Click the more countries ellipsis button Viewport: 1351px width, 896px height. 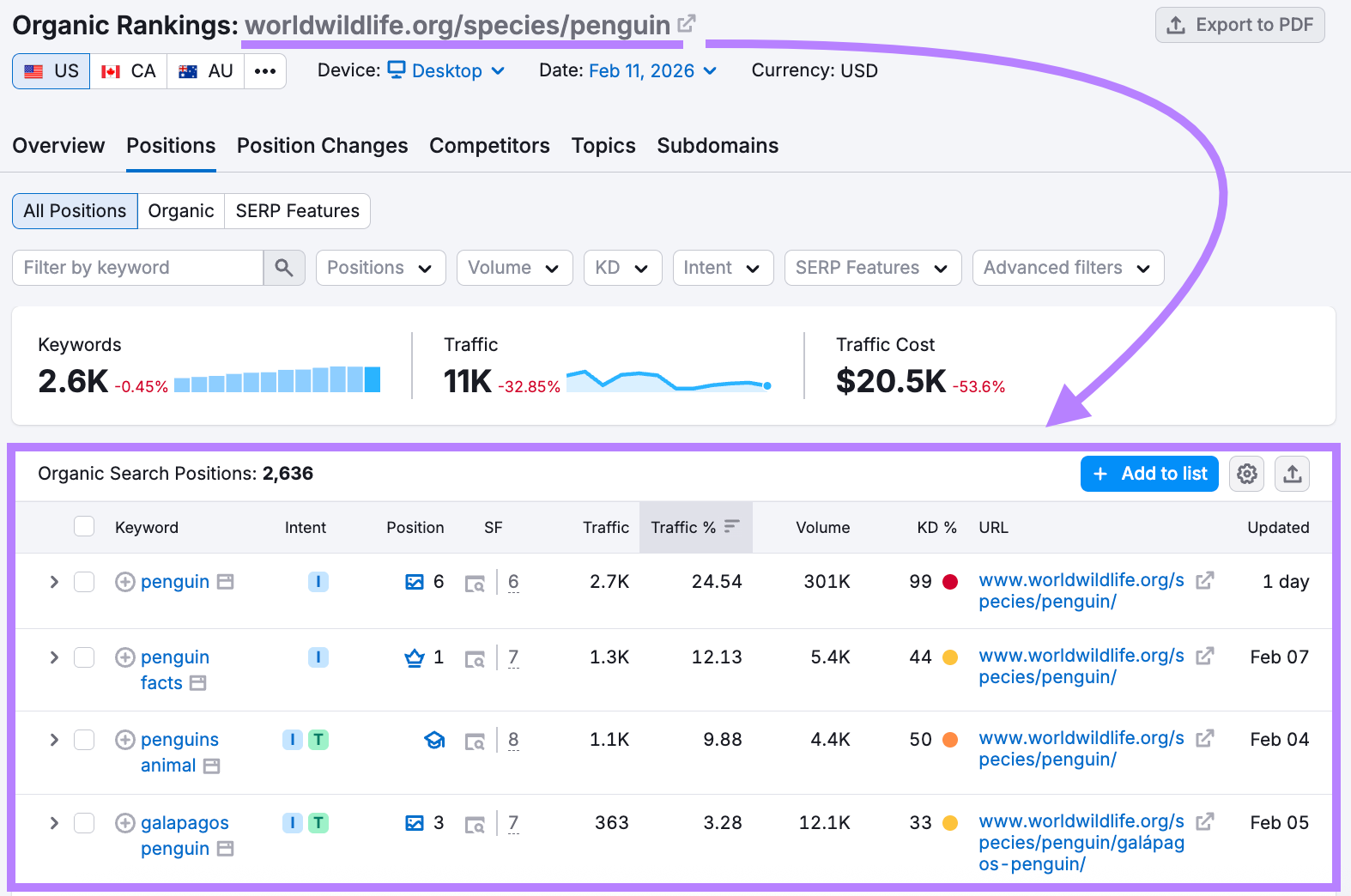[x=265, y=71]
